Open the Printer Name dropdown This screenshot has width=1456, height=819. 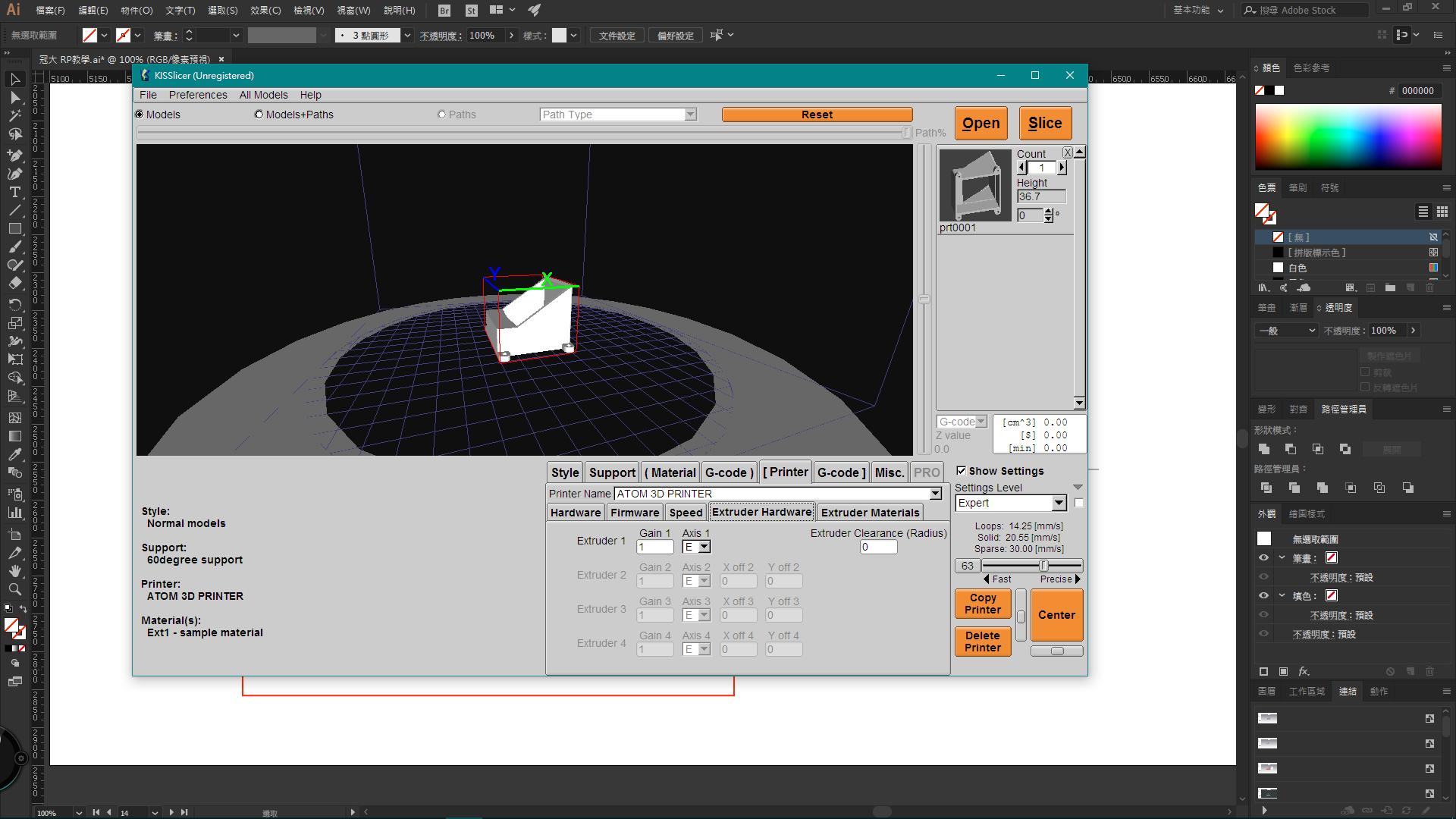pos(935,494)
